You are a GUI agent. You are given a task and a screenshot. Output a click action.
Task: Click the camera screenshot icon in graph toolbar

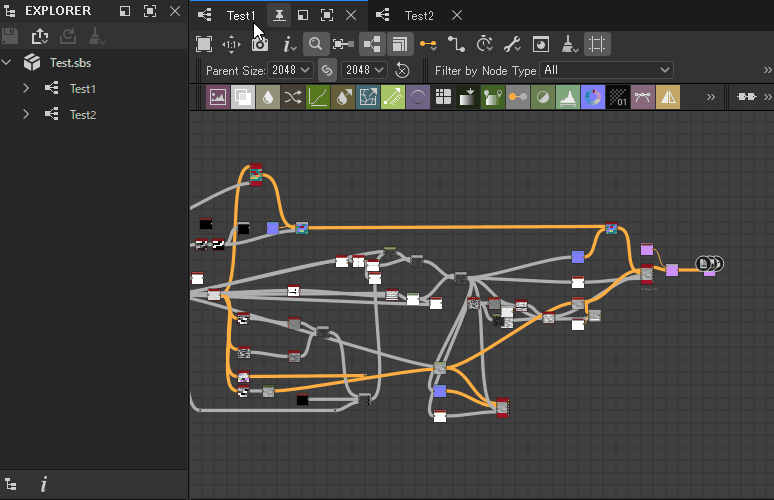point(260,44)
